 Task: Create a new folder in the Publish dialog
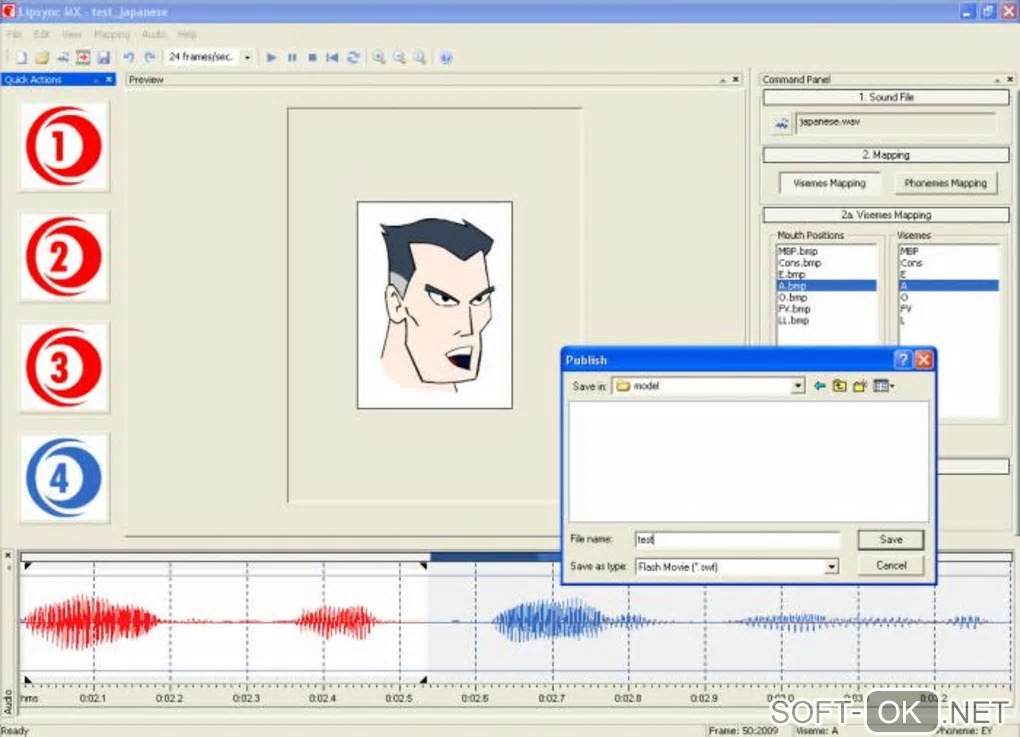859,386
